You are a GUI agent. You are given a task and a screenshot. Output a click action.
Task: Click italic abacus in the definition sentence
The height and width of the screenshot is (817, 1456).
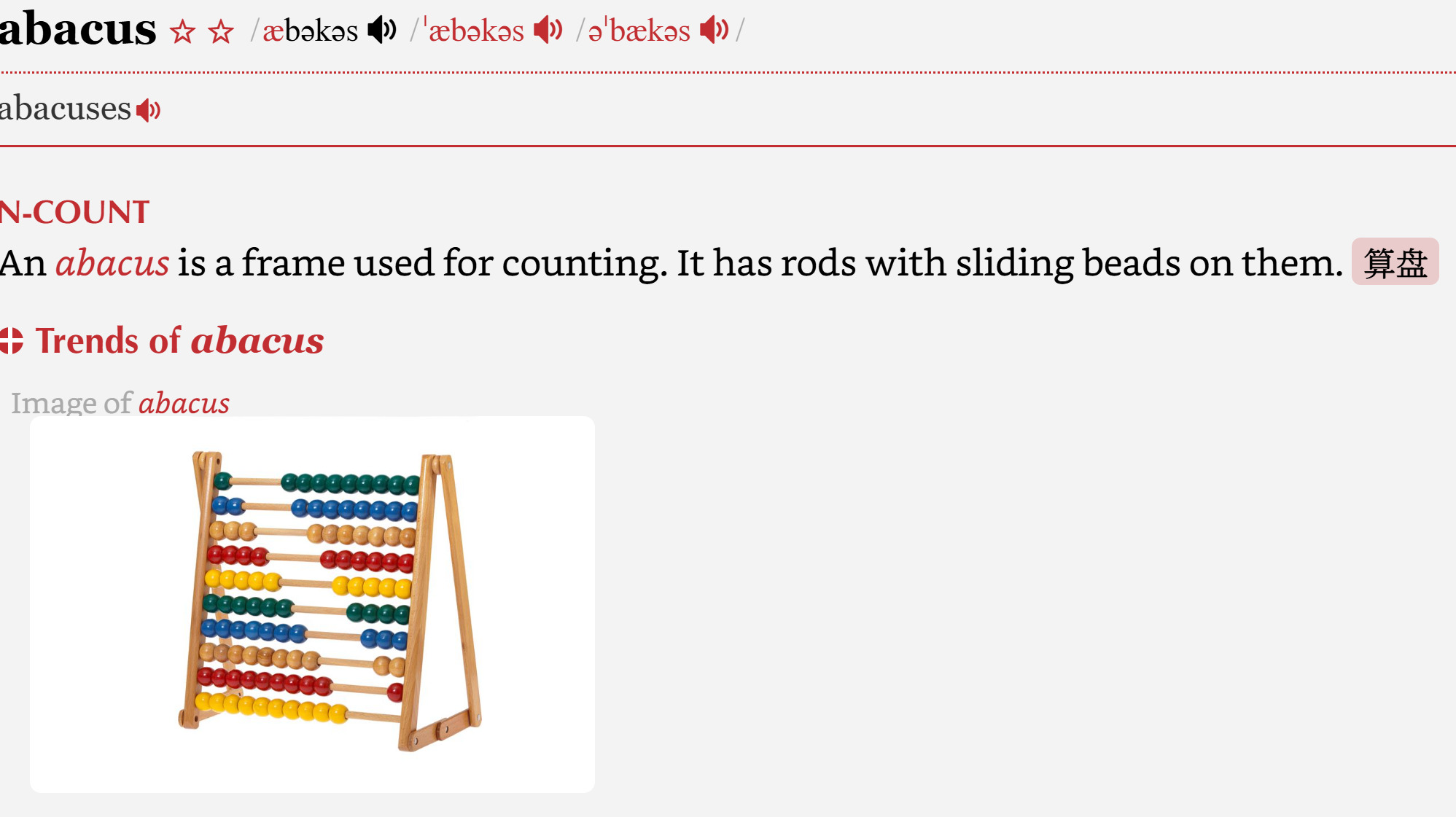tap(112, 262)
